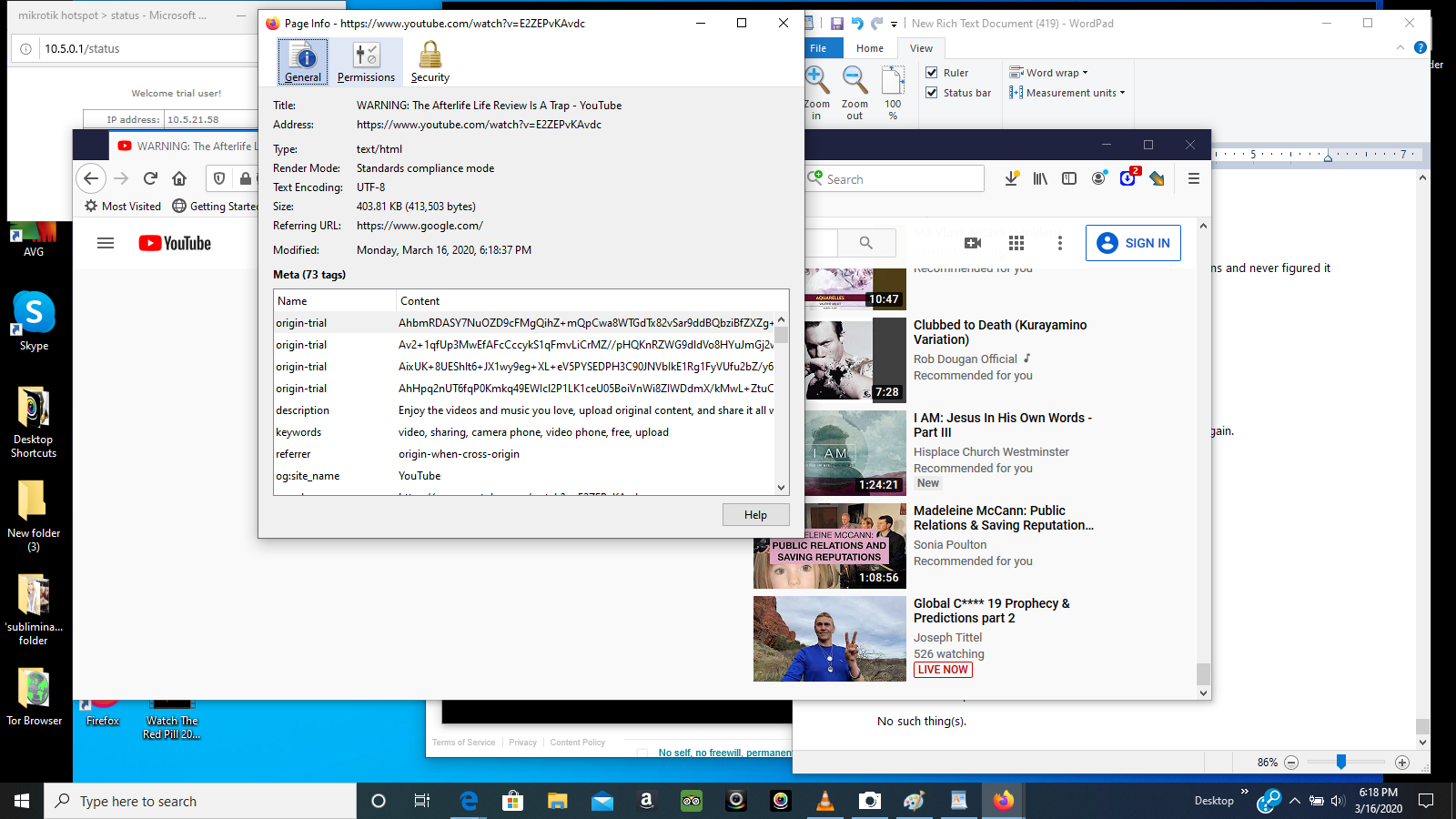Open the Measurement units dropdown in WordPad
The width and height of the screenshot is (1456, 819).
click(1067, 93)
